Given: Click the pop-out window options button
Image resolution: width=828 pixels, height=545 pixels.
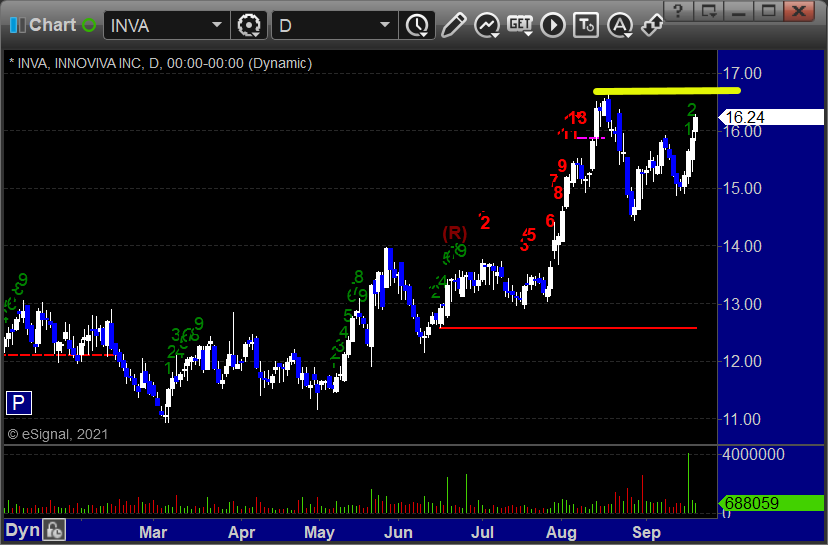Looking at the screenshot, I should tap(708, 11).
